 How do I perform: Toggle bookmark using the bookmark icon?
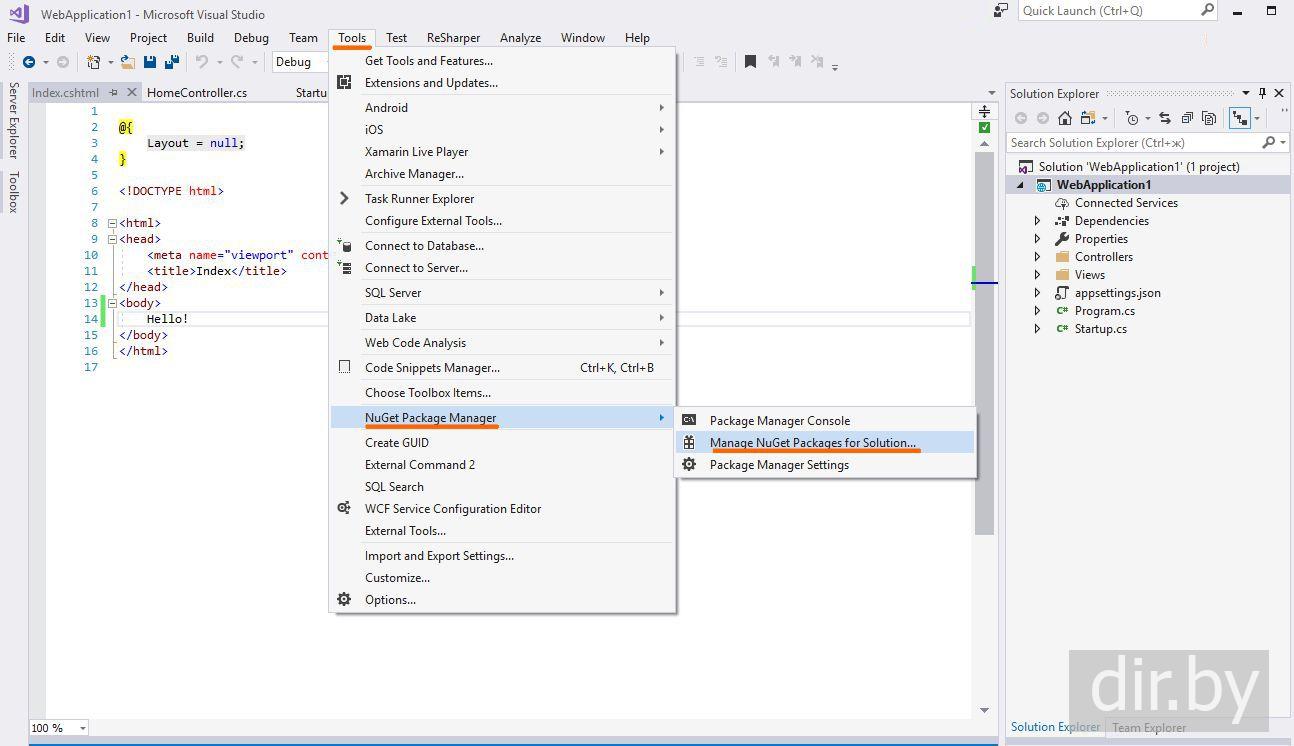[750, 62]
